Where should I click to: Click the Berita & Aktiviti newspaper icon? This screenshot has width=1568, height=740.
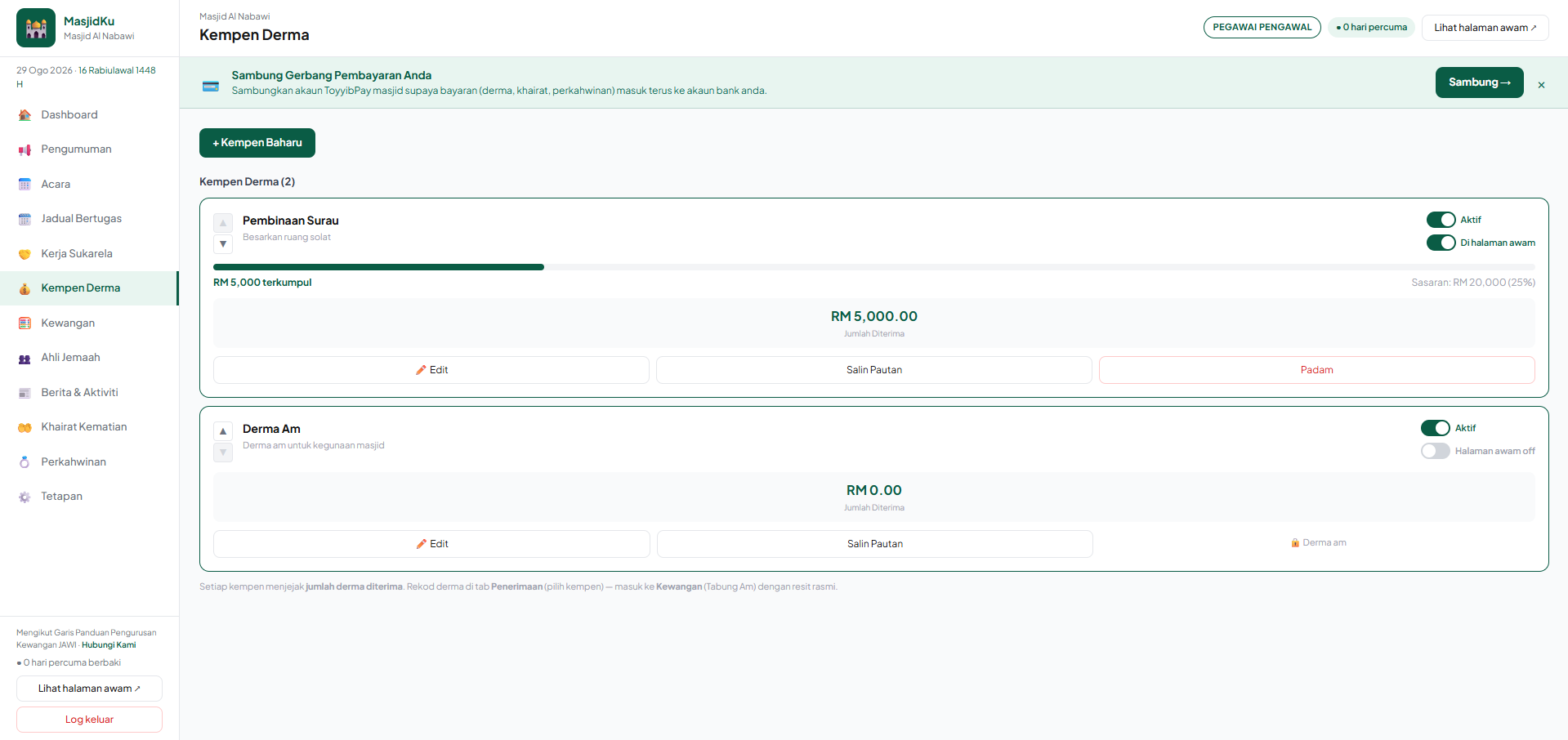point(25,393)
